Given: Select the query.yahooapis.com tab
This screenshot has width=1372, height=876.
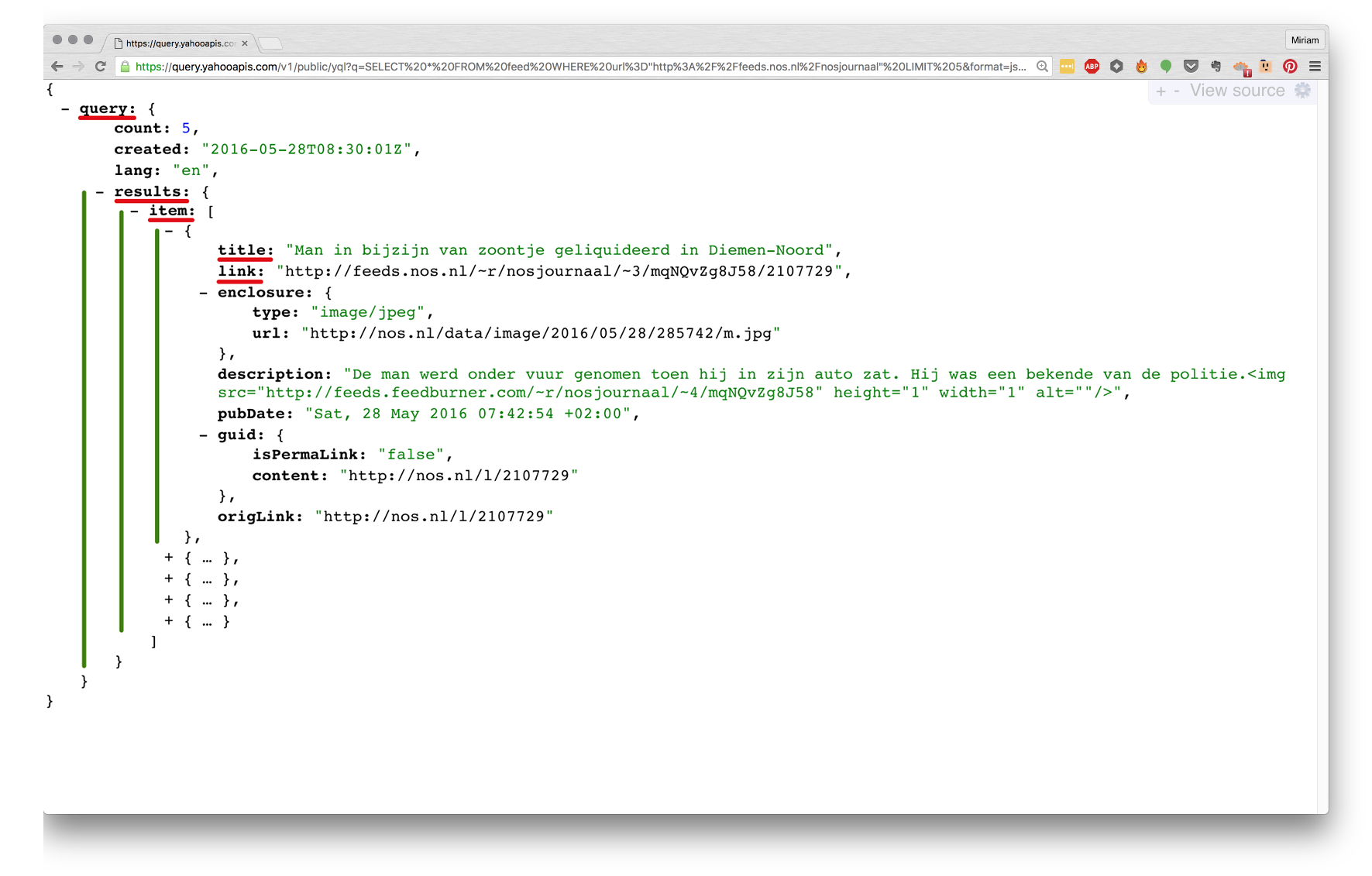Looking at the screenshot, I should 179,43.
